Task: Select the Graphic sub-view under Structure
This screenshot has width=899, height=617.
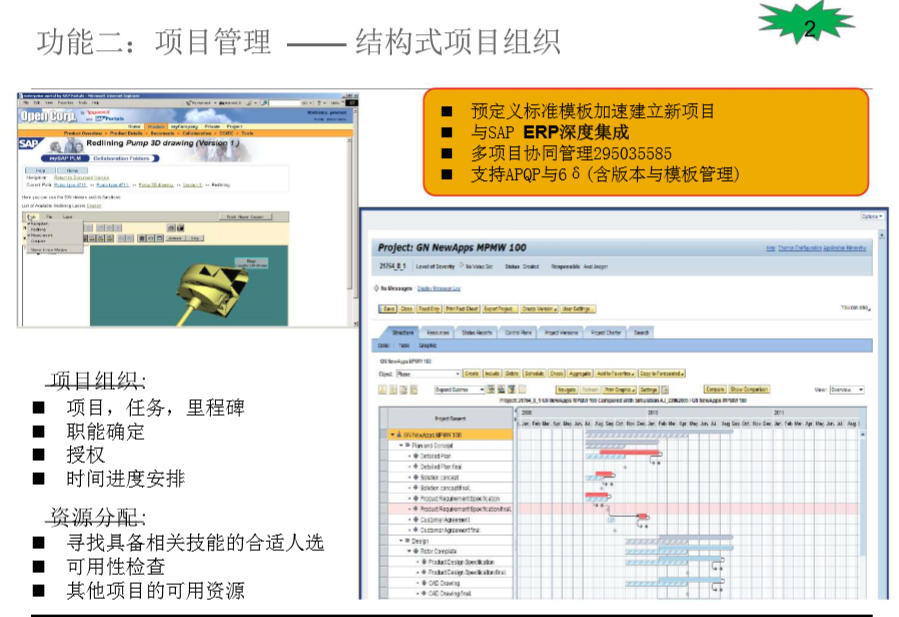Action: [427, 346]
